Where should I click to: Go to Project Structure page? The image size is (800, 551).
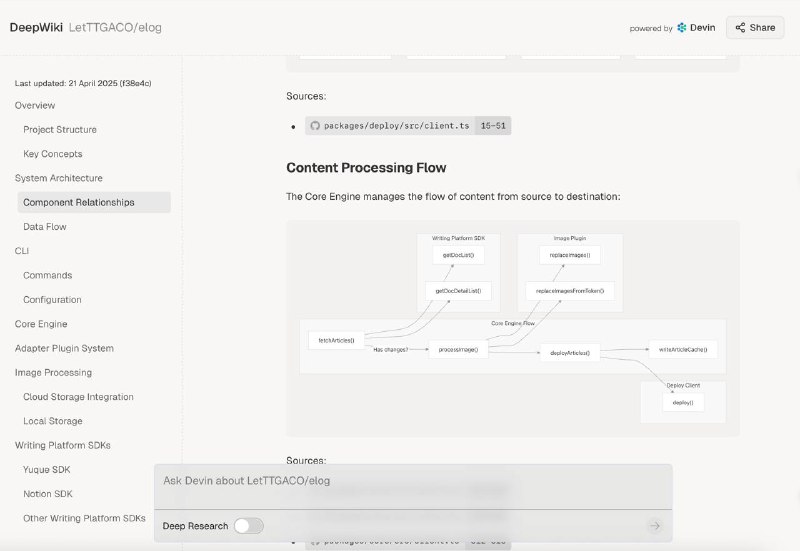60,130
